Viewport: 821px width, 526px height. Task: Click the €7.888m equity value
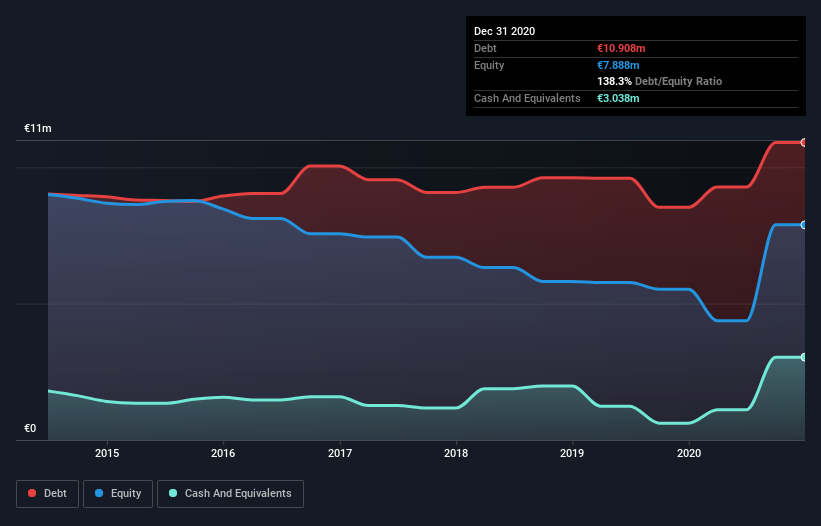618,65
